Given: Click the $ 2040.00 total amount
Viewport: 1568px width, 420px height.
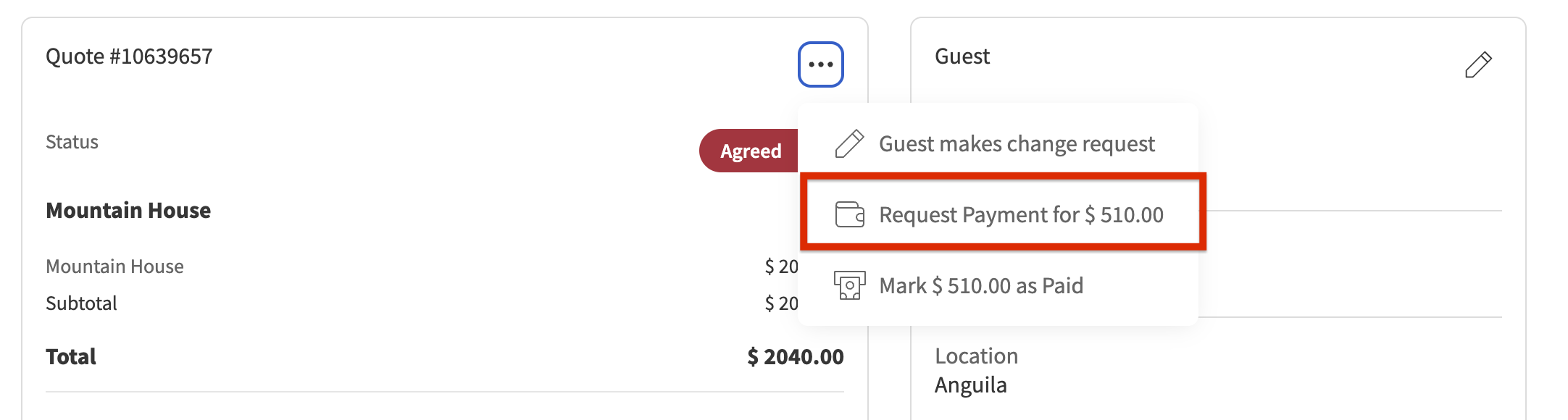Looking at the screenshot, I should [795, 356].
